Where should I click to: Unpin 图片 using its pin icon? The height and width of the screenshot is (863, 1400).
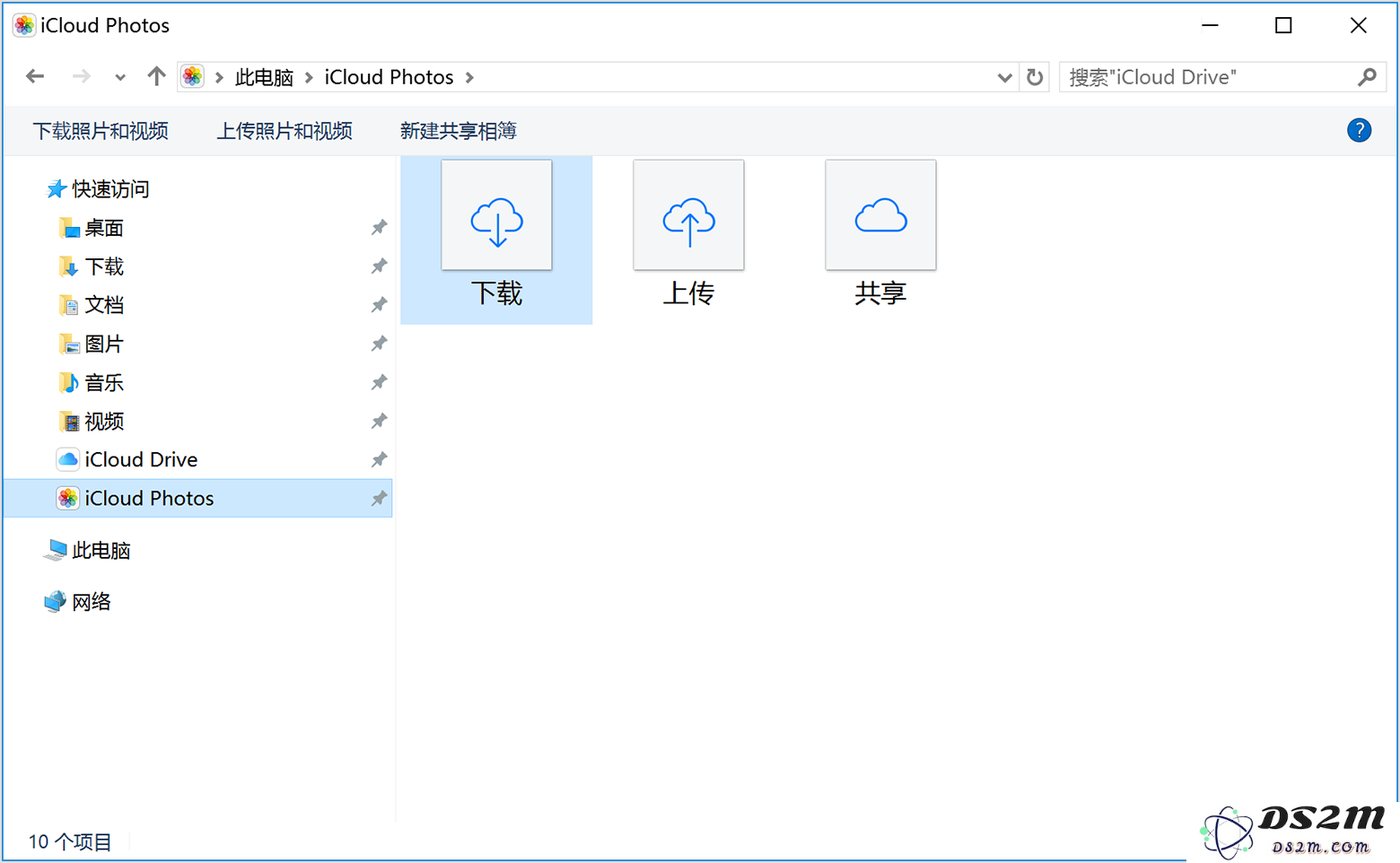pyautogui.click(x=379, y=344)
